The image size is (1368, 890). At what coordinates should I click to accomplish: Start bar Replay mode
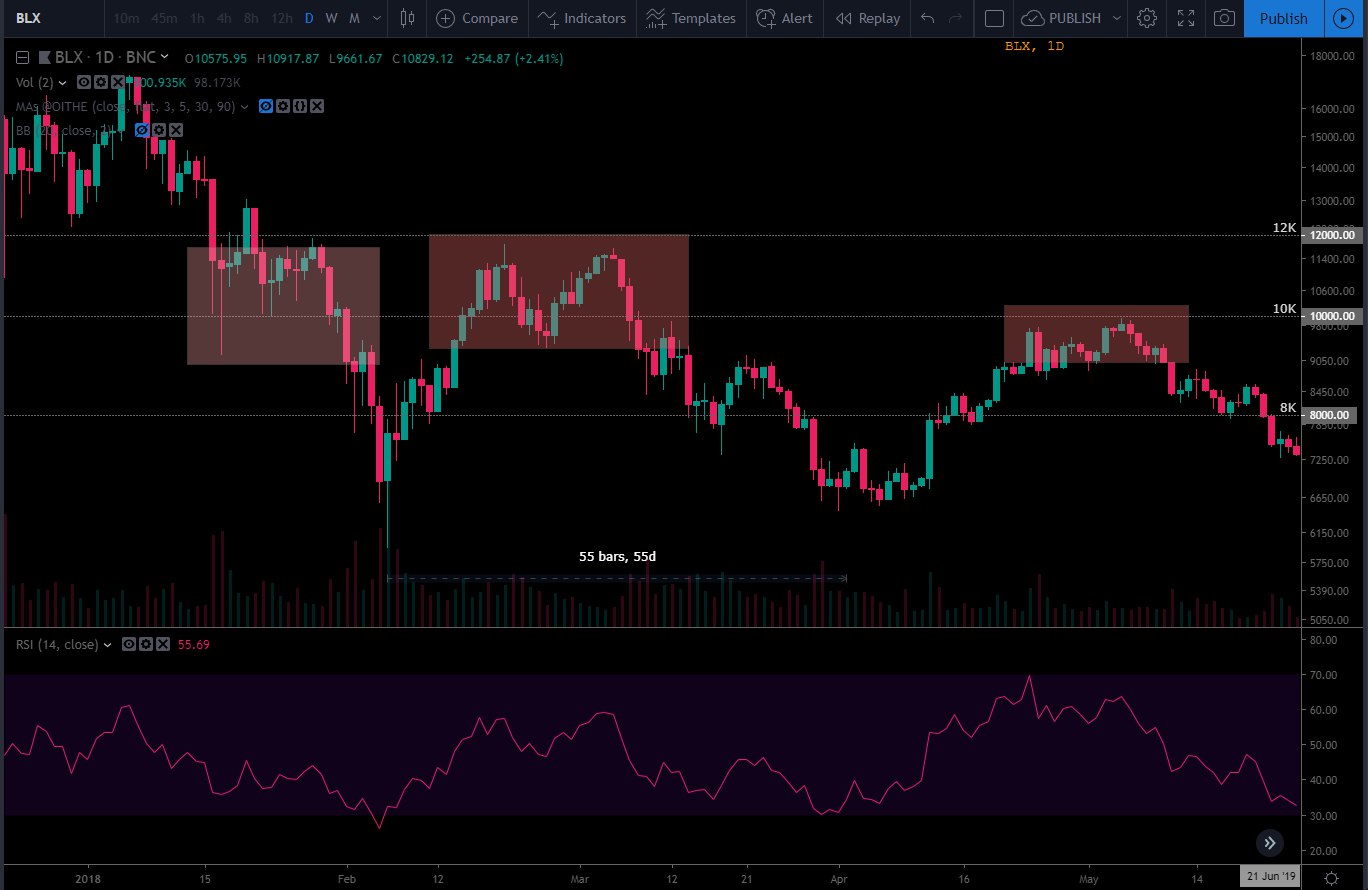867,18
